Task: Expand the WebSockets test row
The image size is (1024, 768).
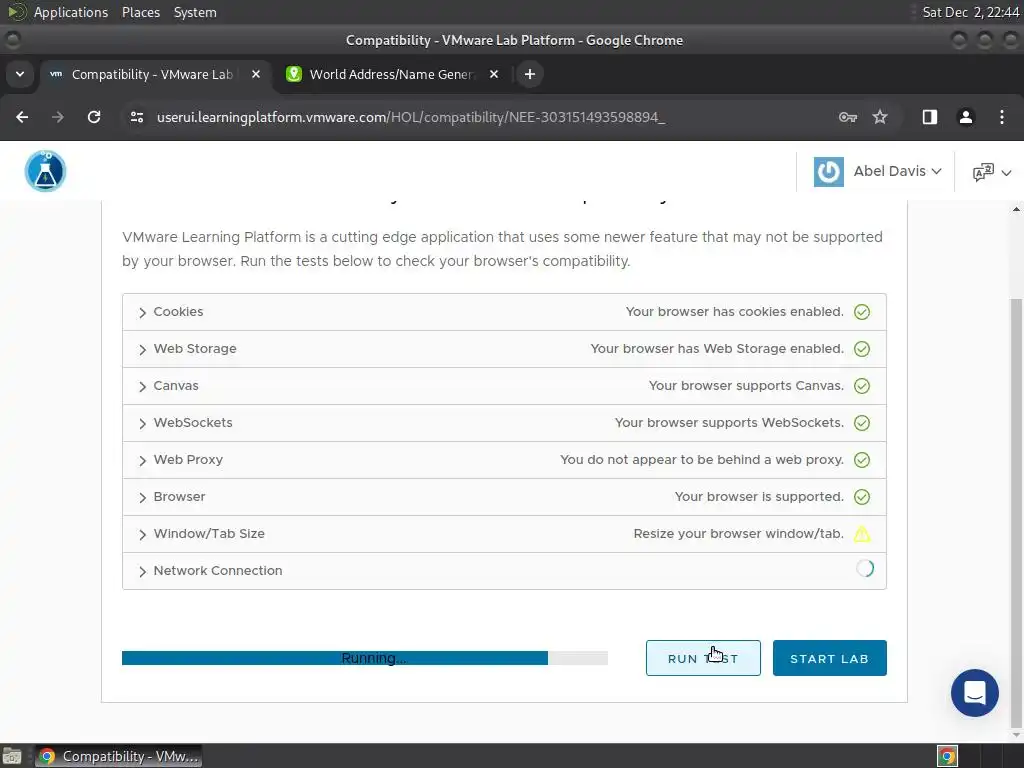Action: click(x=504, y=423)
